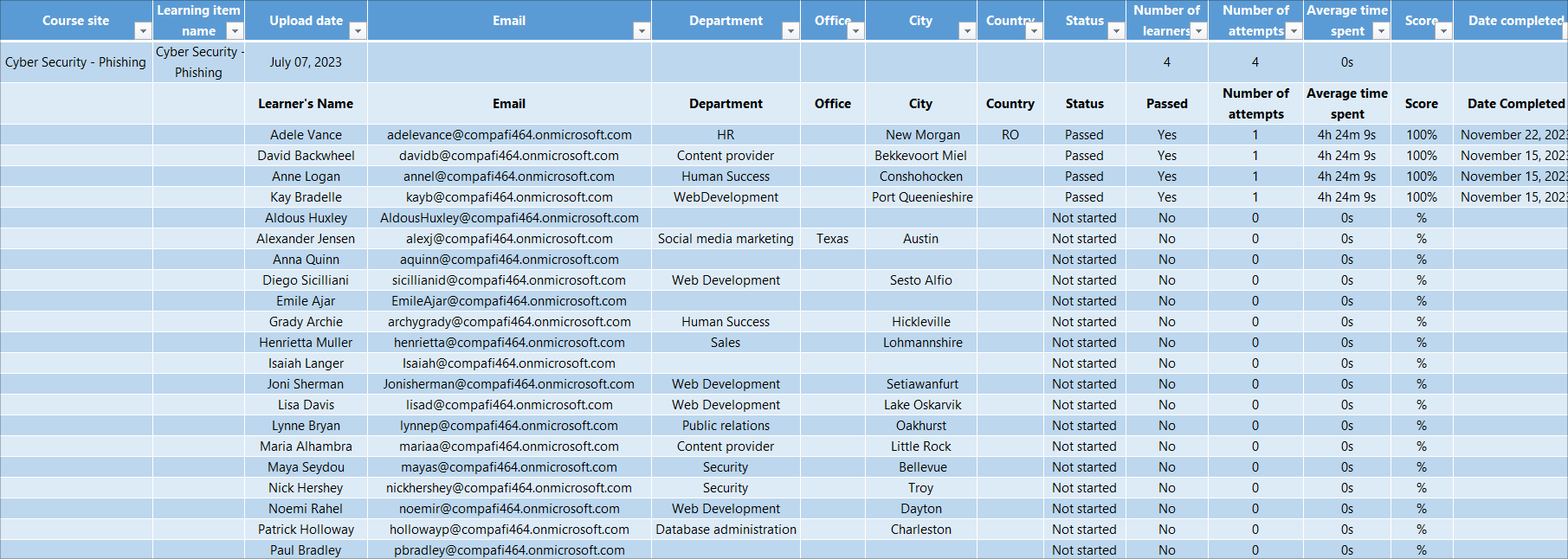Screen dimensions: 1568x559
Task: Expand the Upload date filter dropdown
Action: (357, 31)
